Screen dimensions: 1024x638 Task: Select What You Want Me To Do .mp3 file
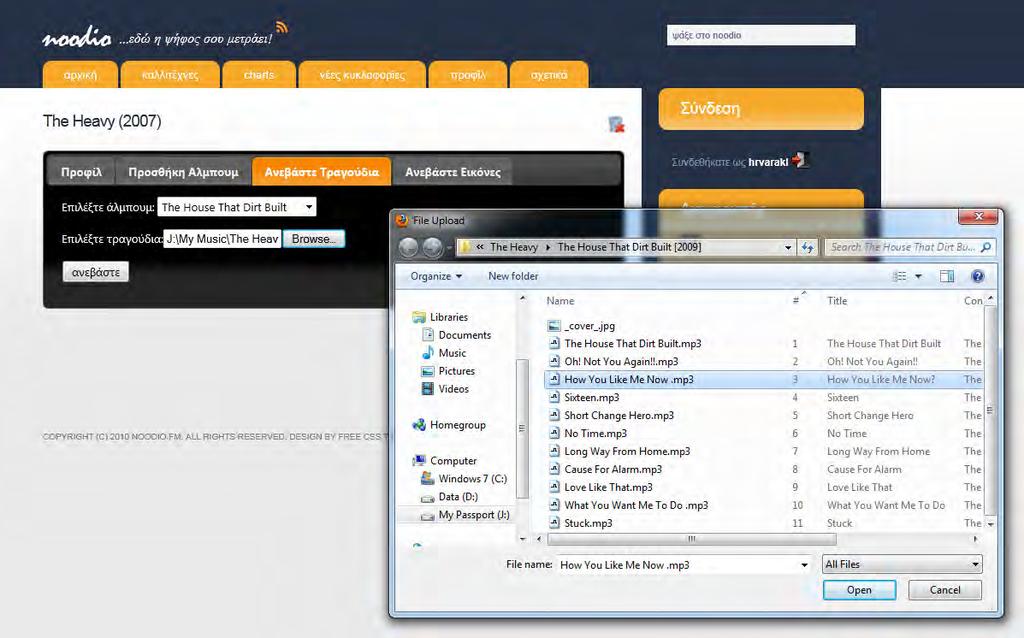[636, 505]
